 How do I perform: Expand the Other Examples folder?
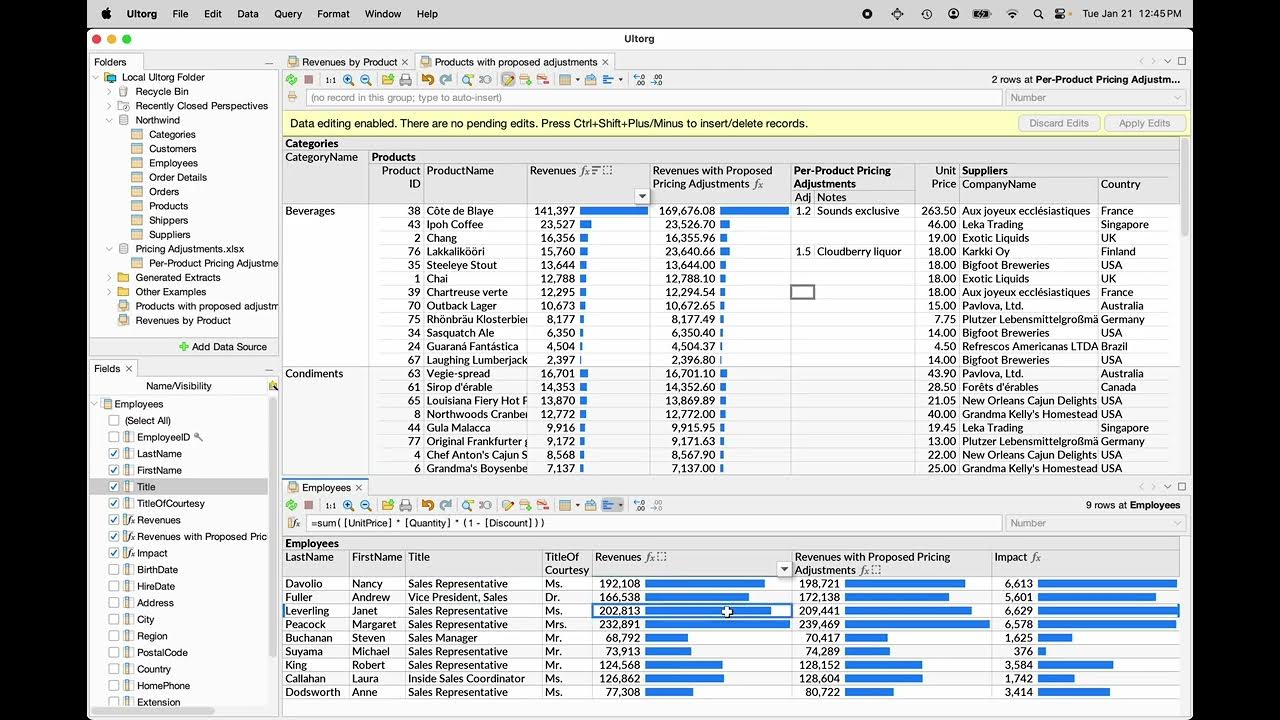point(109,292)
